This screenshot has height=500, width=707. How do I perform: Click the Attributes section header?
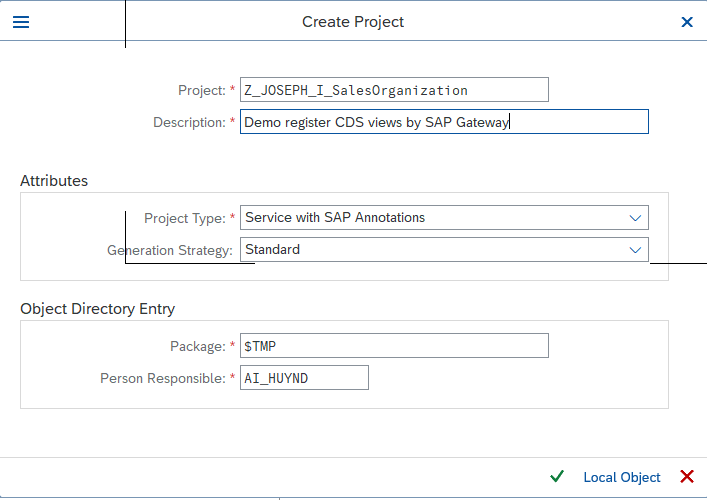[x=54, y=181]
